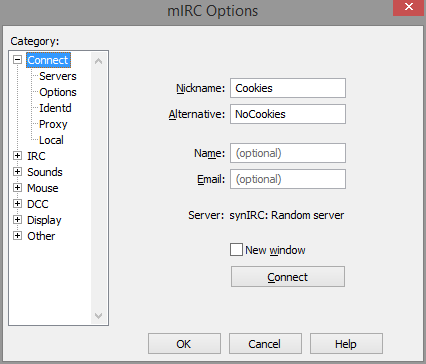Select the Identd tree item

[55, 108]
